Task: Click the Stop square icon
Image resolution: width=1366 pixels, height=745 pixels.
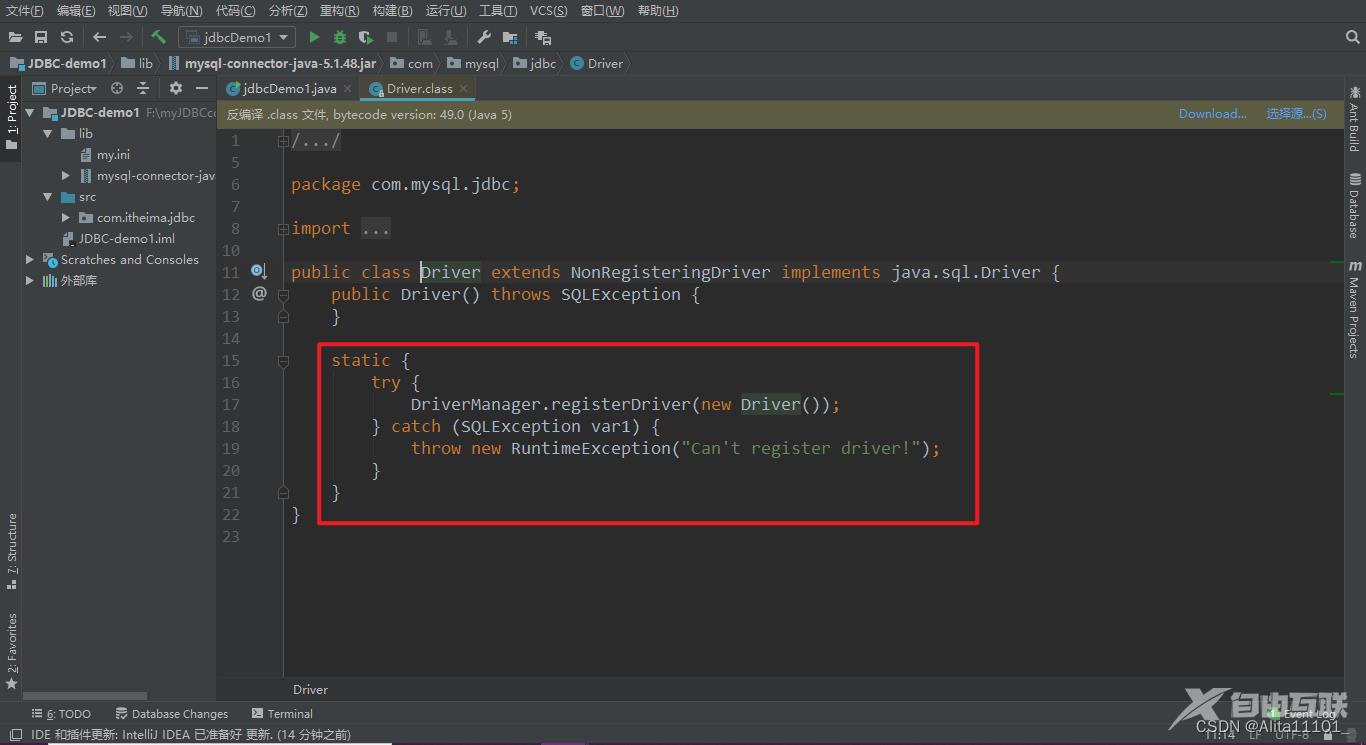Action: click(392, 37)
